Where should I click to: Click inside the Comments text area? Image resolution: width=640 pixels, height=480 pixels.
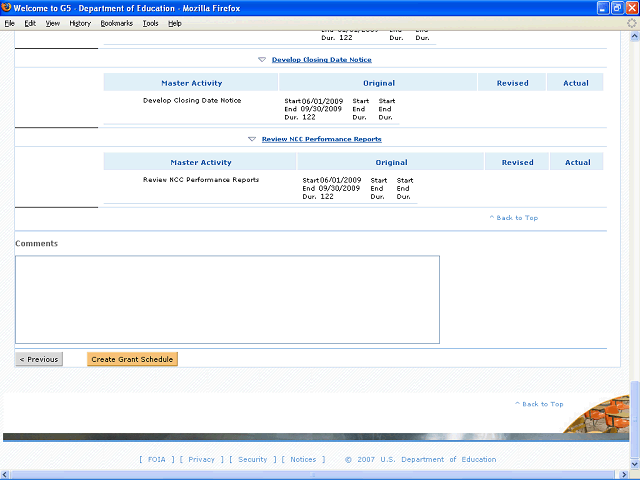(227, 299)
